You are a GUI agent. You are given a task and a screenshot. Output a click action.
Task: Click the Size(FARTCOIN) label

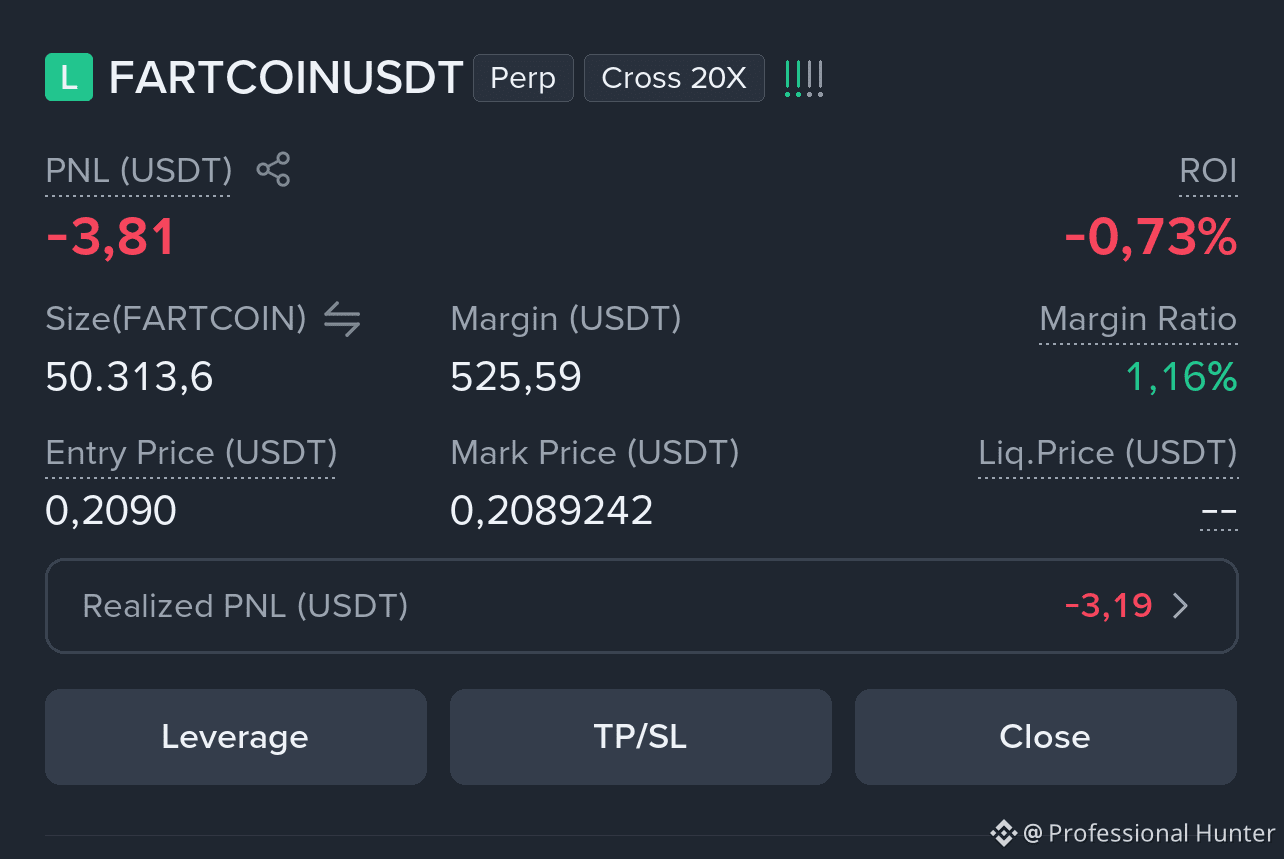coord(176,319)
